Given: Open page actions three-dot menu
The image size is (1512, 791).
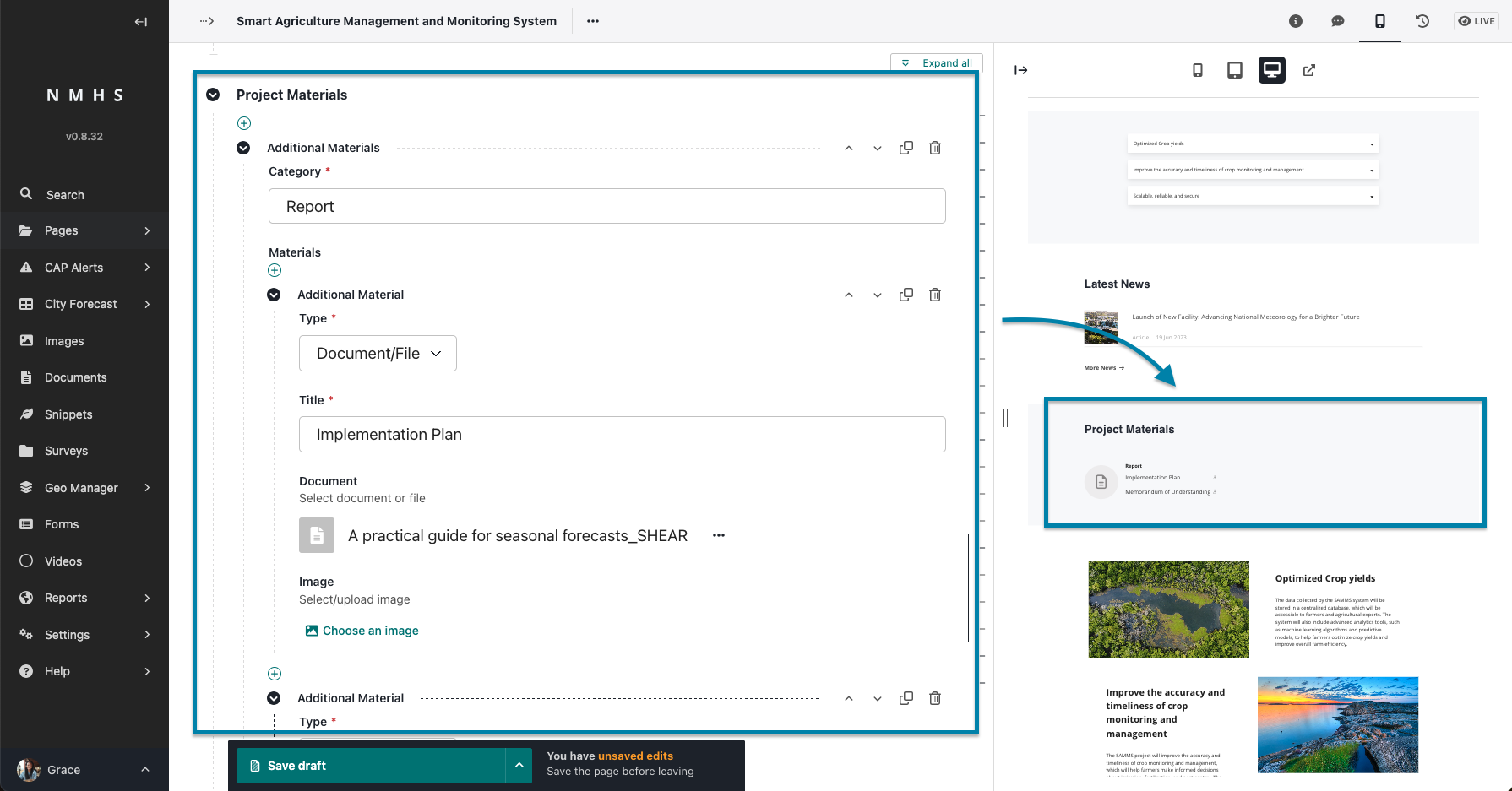Looking at the screenshot, I should 593,21.
